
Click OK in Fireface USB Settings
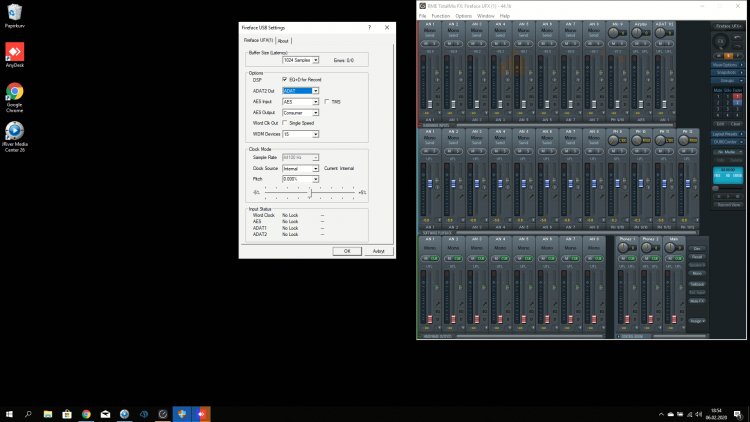347,251
